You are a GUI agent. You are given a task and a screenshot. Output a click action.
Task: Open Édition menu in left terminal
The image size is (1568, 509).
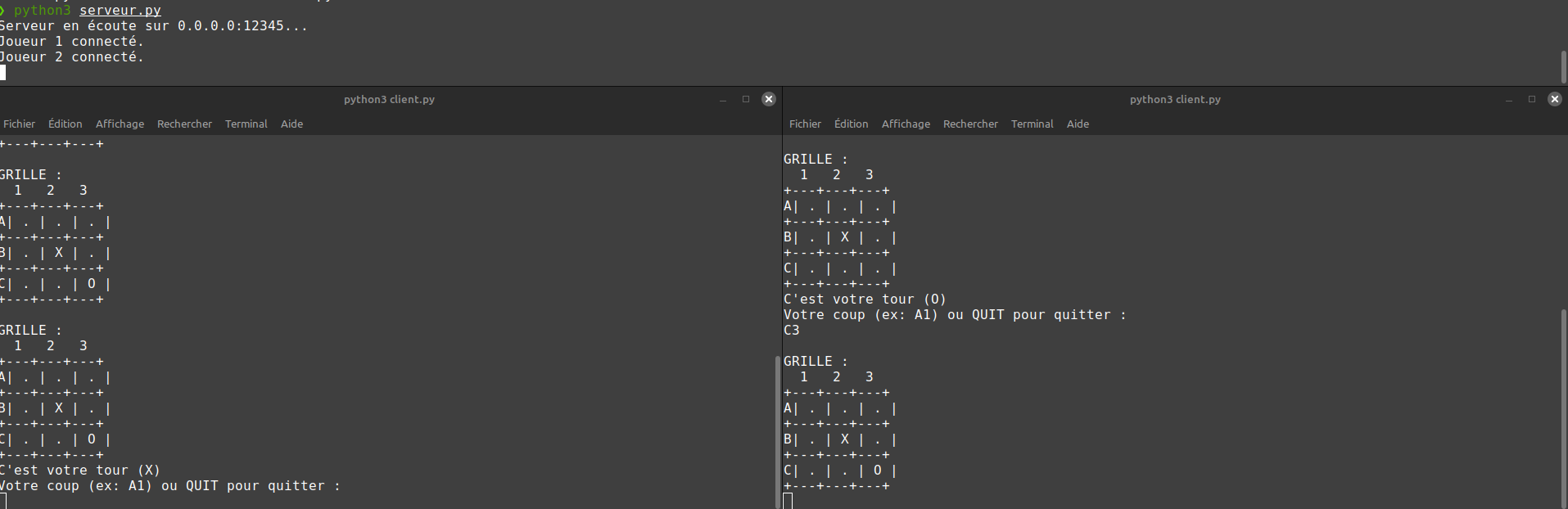[65, 124]
